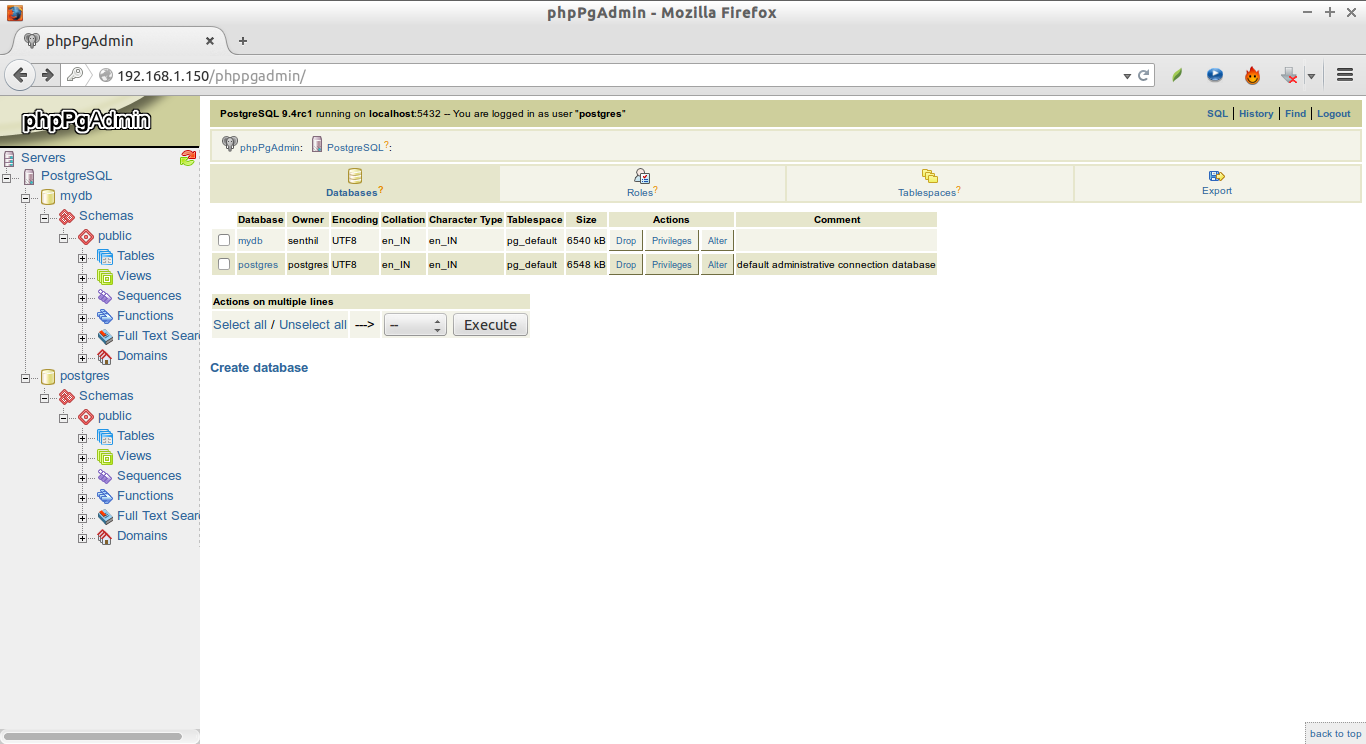The width and height of the screenshot is (1366, 744).
Task: Switch to the Export tab
Action: pyautogui.click(x=1217, y=183)
